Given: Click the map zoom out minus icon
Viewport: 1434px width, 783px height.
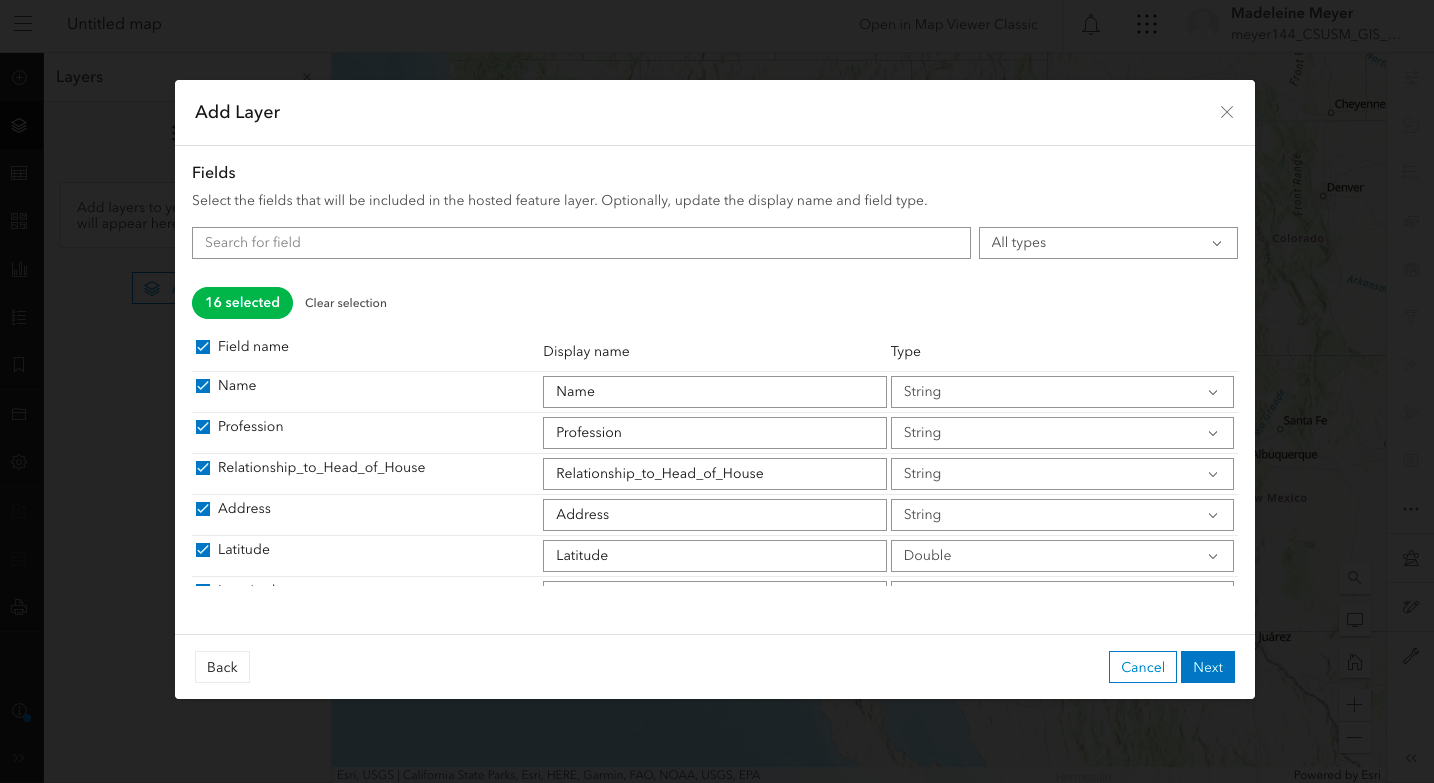Looking at the screenshot, I should click(x=1354, y=738).
